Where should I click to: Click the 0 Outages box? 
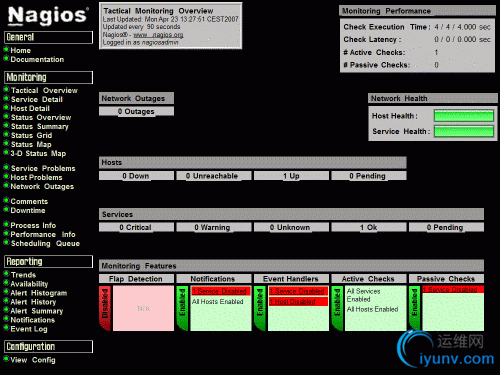pos(136,111)
